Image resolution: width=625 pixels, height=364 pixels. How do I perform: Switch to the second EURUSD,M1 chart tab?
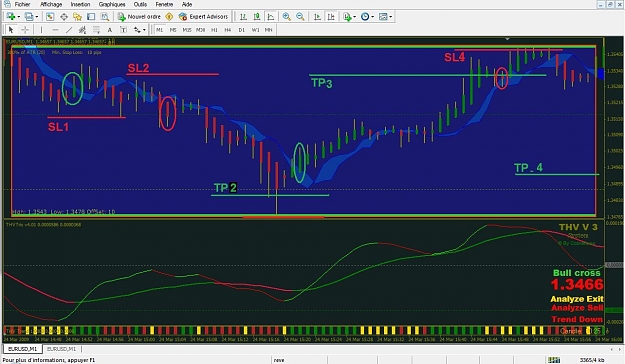pos(61,349)
